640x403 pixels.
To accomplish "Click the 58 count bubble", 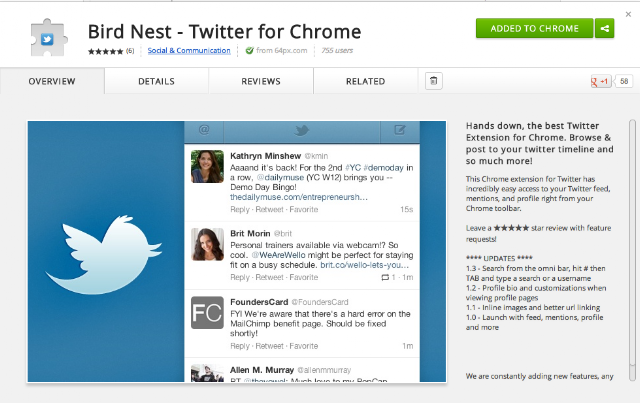I will [623, 81].
